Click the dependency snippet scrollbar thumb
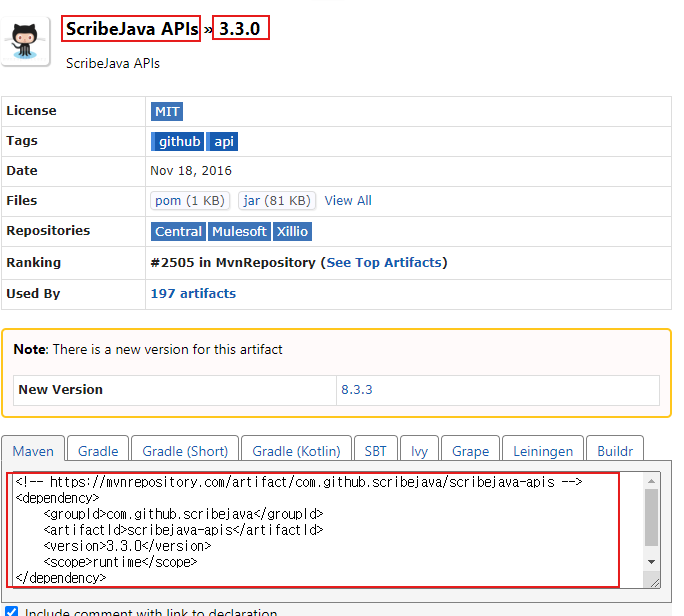The height and width of the screenshot is (616, 684). (651, 517)
